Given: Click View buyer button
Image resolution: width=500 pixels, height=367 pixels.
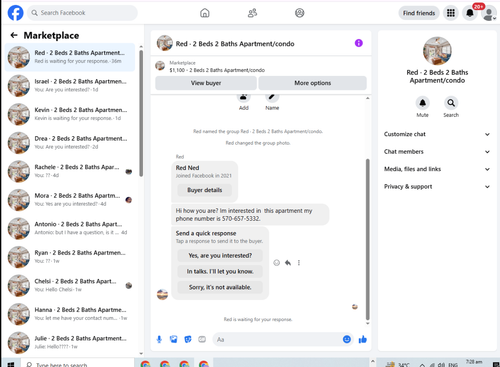Looking at the screenshot, I should pos(206,83).
